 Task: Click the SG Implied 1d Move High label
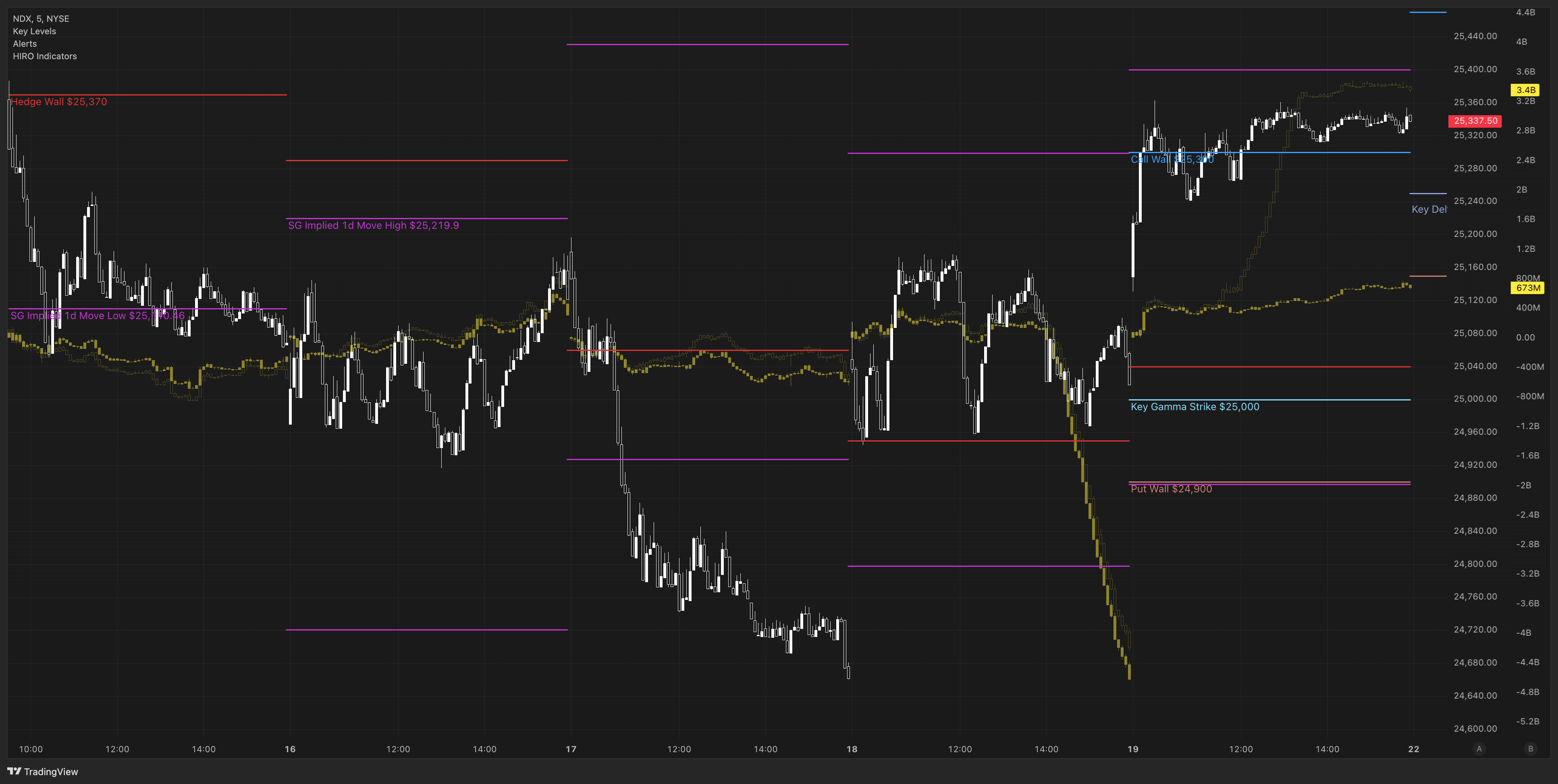point(373,226)
